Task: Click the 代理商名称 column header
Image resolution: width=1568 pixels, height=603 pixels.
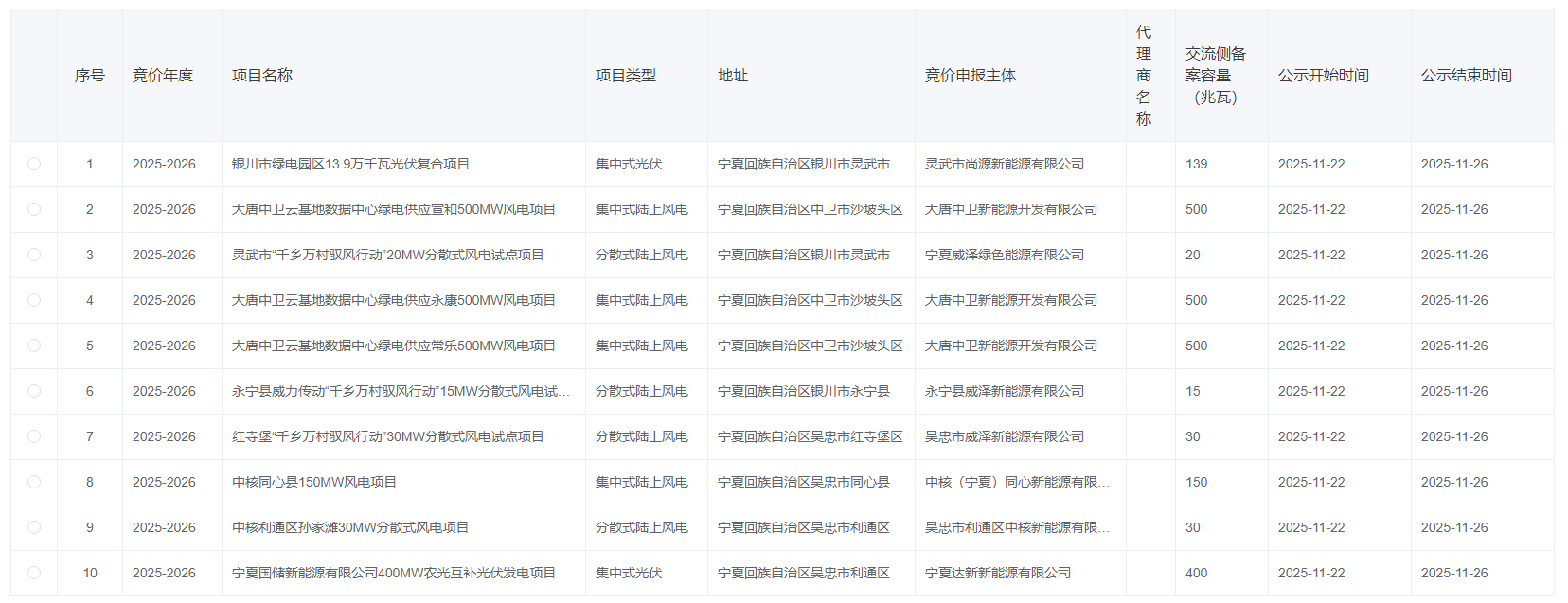Action: (x=1144, y=76)
